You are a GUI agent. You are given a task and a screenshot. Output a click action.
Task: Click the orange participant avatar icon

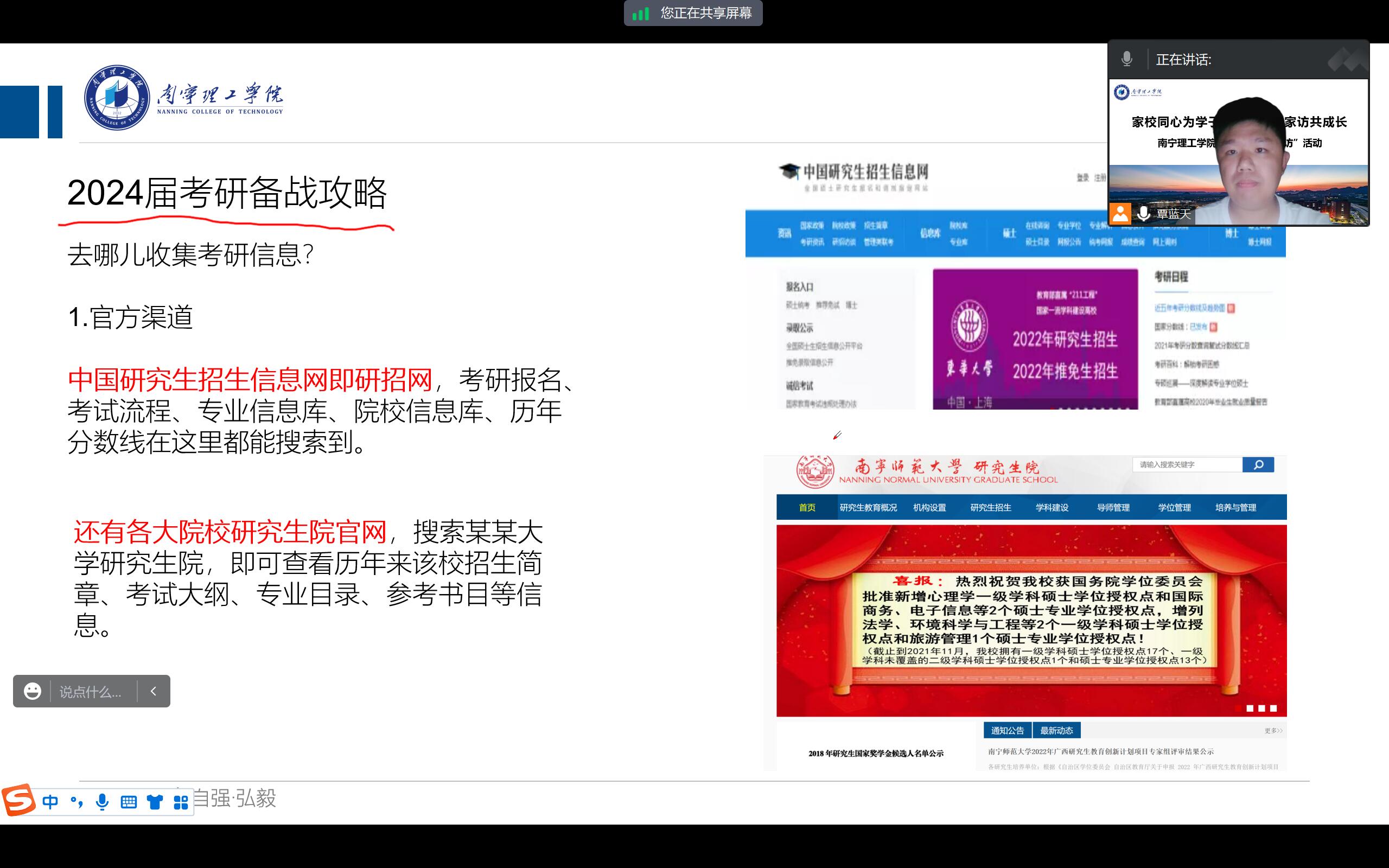click(x=1120, y=214)
